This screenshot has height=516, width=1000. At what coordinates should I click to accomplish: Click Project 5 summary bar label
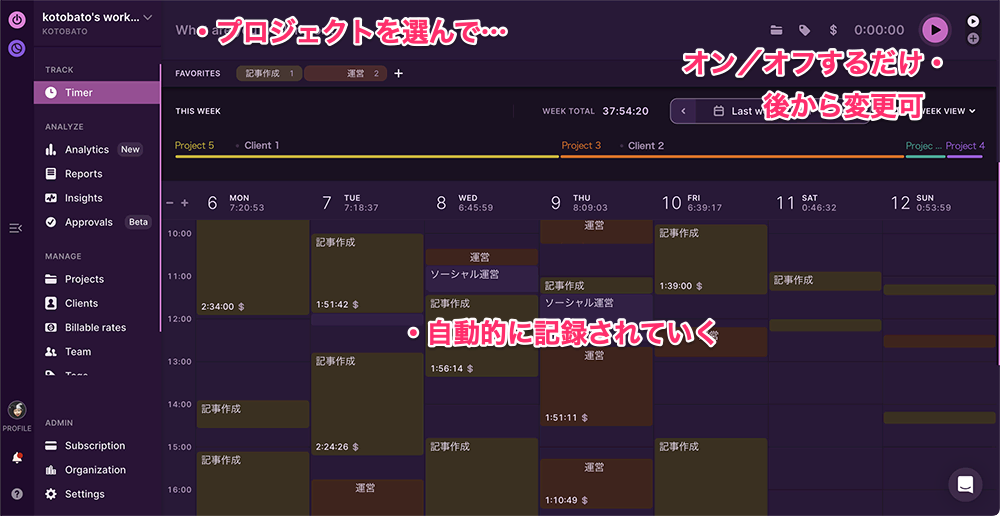[195, 145]
